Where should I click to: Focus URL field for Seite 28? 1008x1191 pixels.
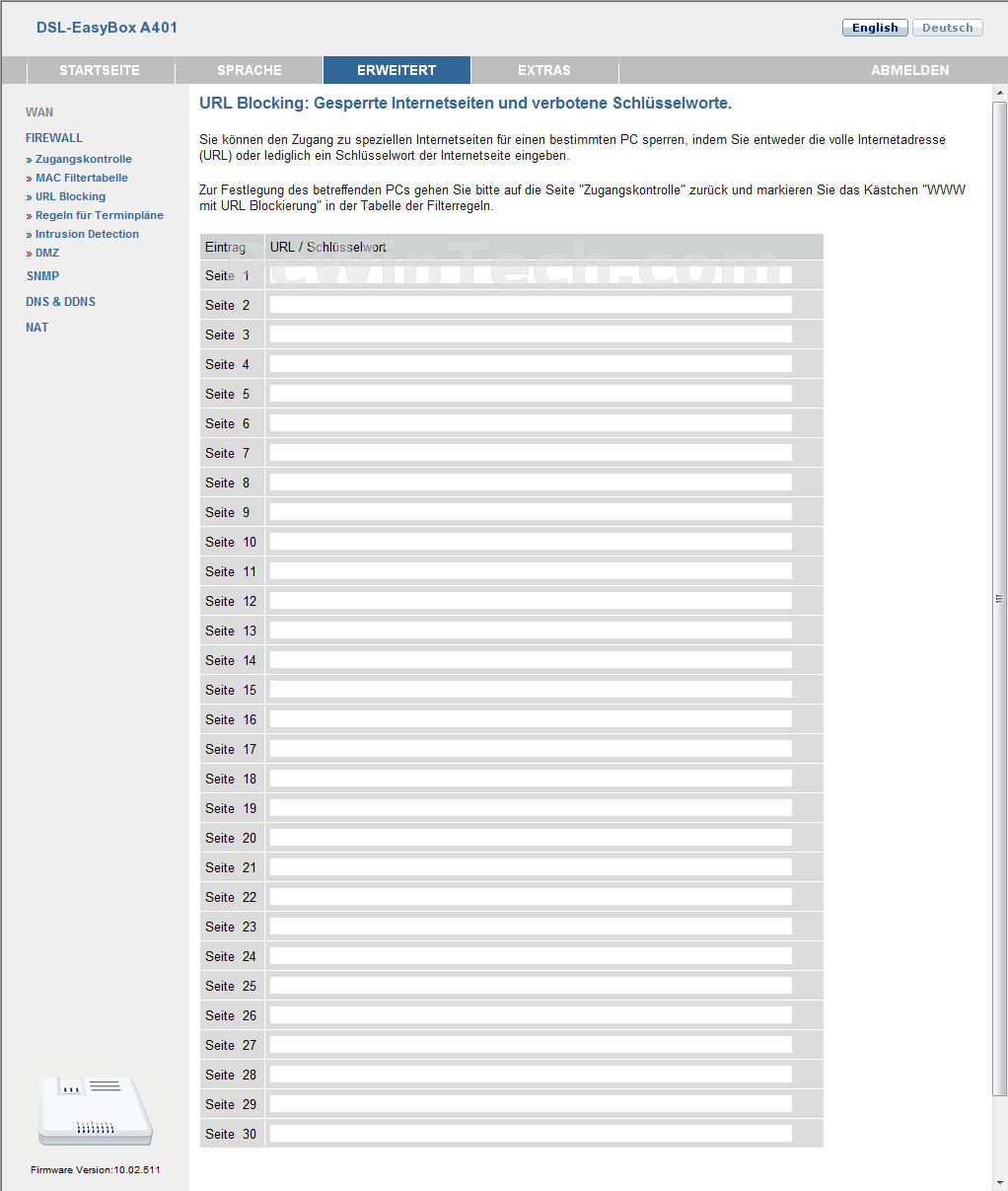pyautogui.click(x=531, y=1075)
